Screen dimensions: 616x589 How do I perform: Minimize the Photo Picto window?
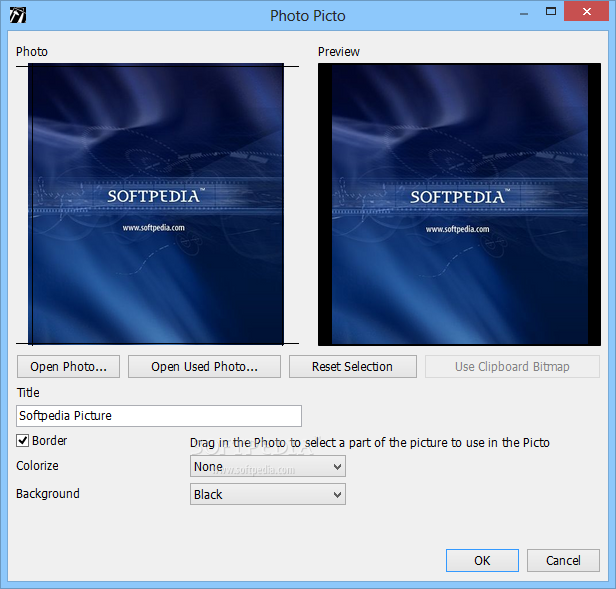click(524, 13)
